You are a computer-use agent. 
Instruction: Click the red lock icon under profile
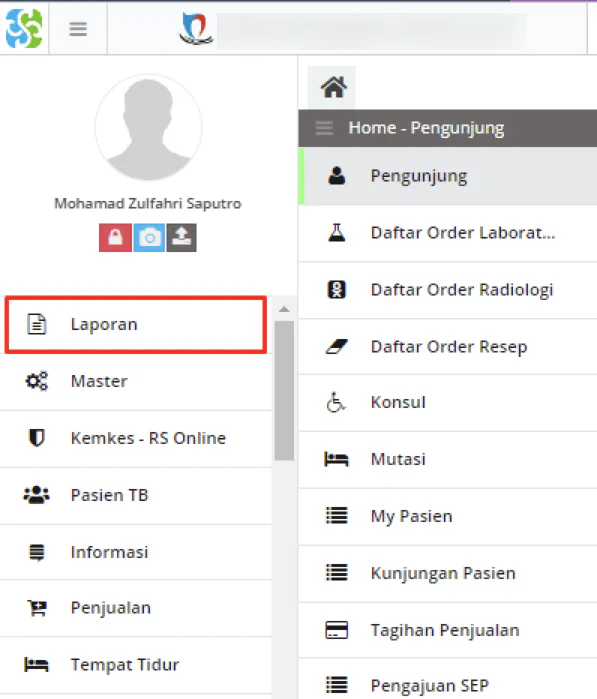tap(115, 238)
